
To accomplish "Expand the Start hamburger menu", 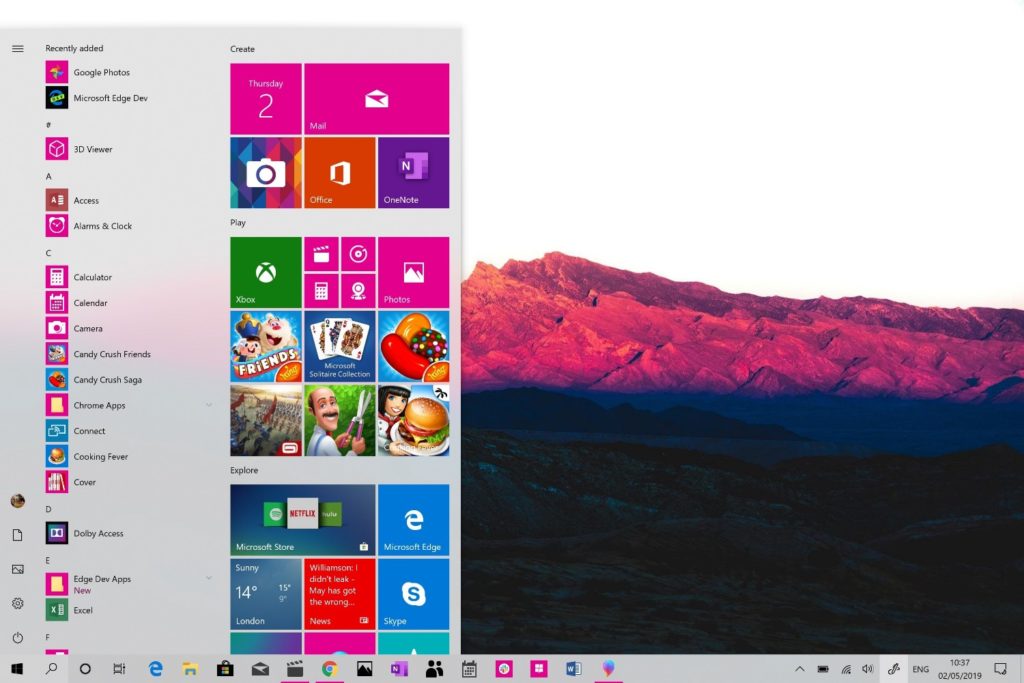I will (x=17, y=48).
